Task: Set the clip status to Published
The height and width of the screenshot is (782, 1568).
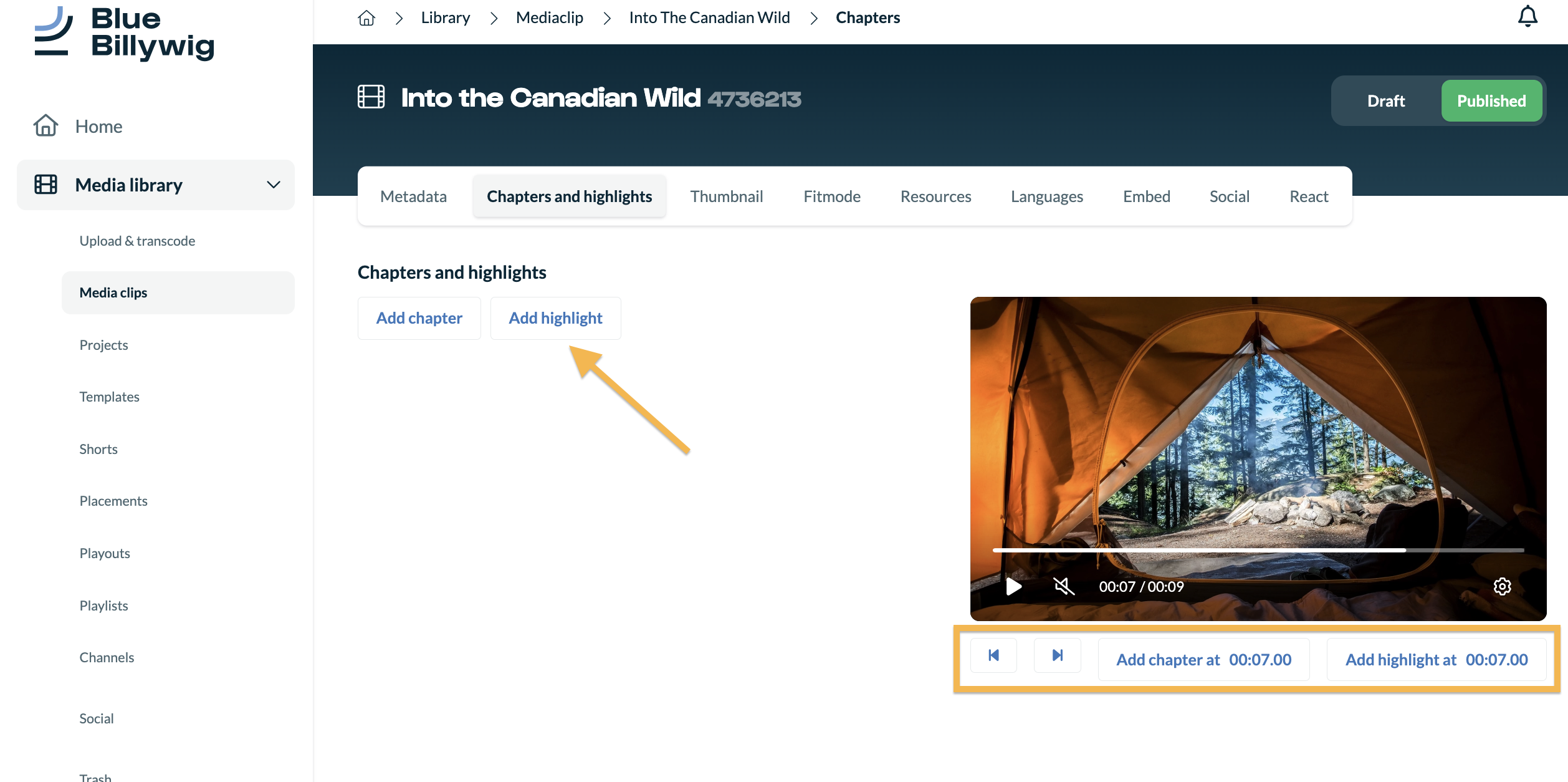Action: [1491, 101]
